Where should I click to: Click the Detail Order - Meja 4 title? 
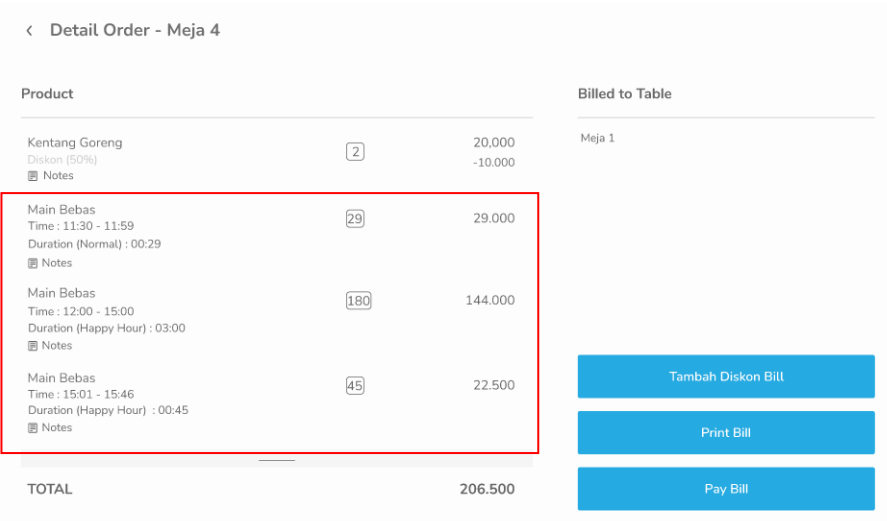tap(135, 31)
